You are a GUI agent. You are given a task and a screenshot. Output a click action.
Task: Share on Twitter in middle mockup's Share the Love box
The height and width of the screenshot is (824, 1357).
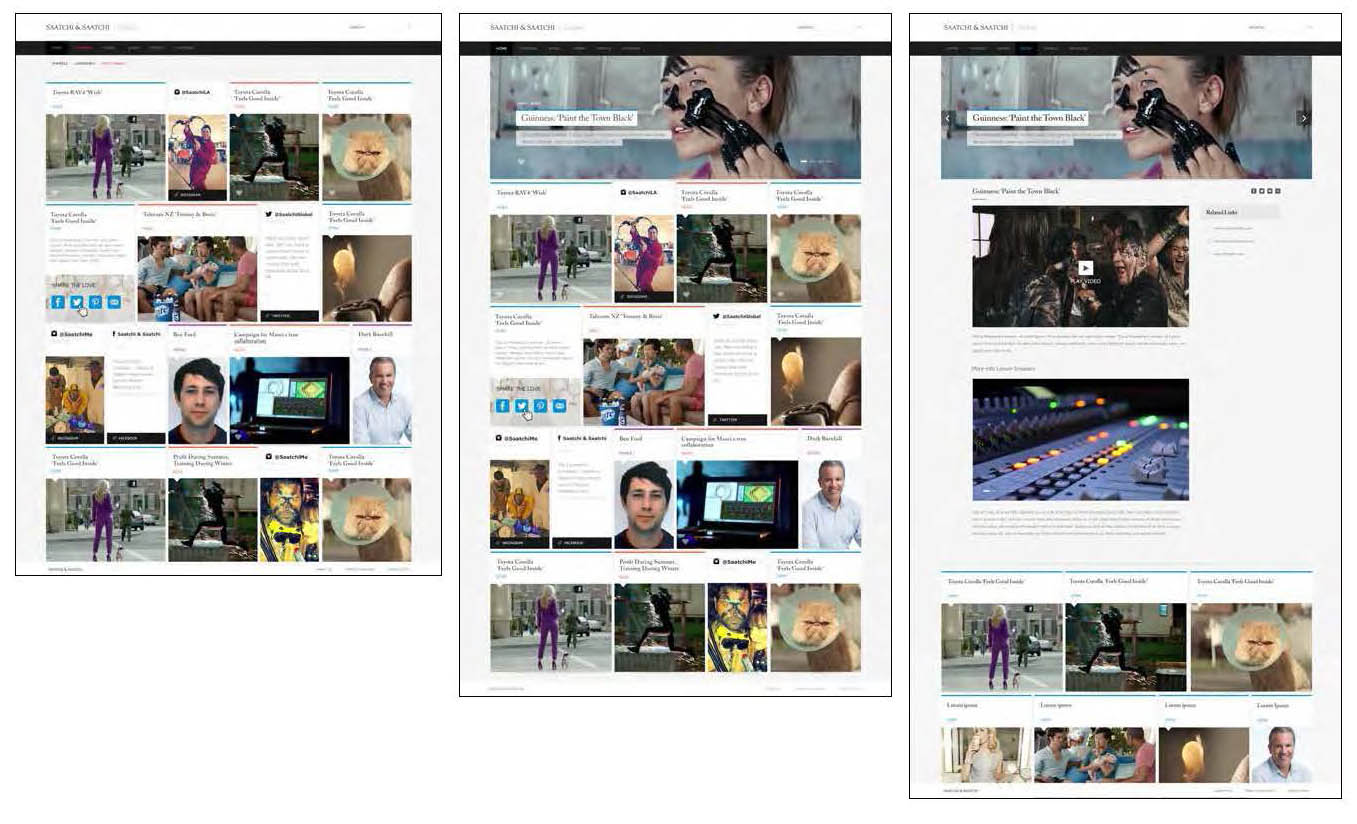[521, 405]
